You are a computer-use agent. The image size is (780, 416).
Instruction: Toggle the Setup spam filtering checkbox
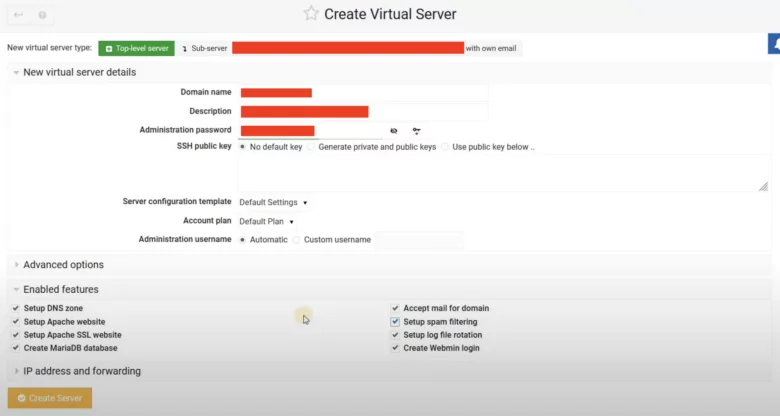[x=395, y=322]
